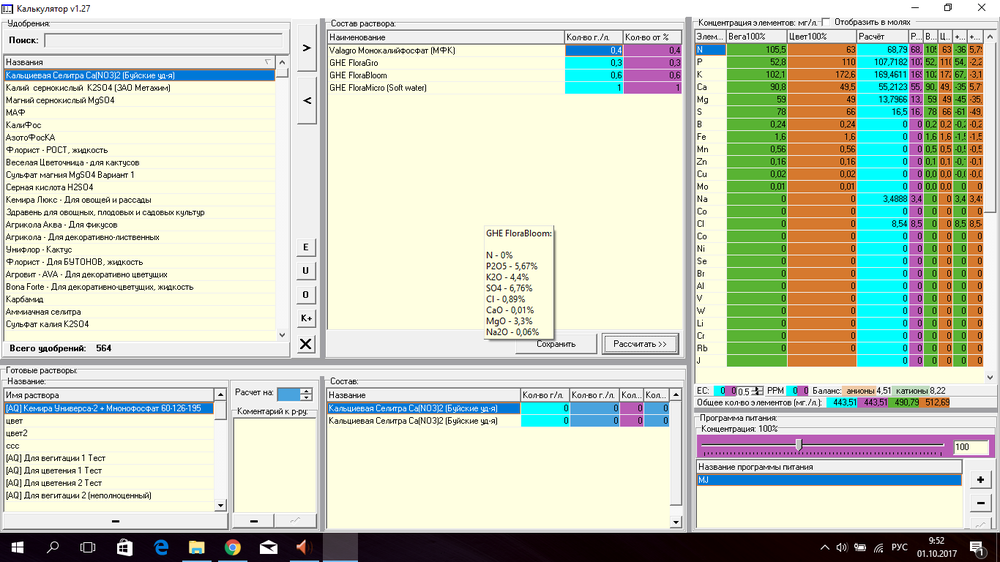1000x562 pixels.
Task: Delete solution comment with small minus button
Action: pos(253,521)
